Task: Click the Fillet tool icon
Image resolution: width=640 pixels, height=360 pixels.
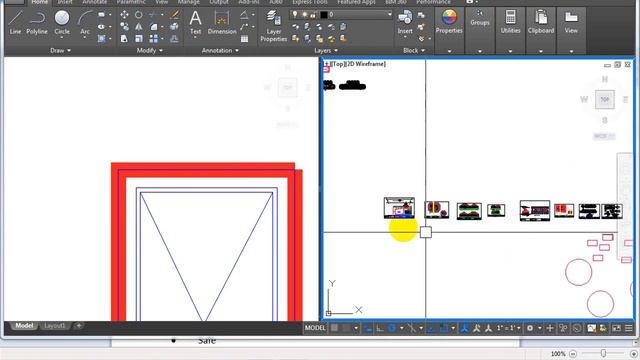Action: point(153,27)
